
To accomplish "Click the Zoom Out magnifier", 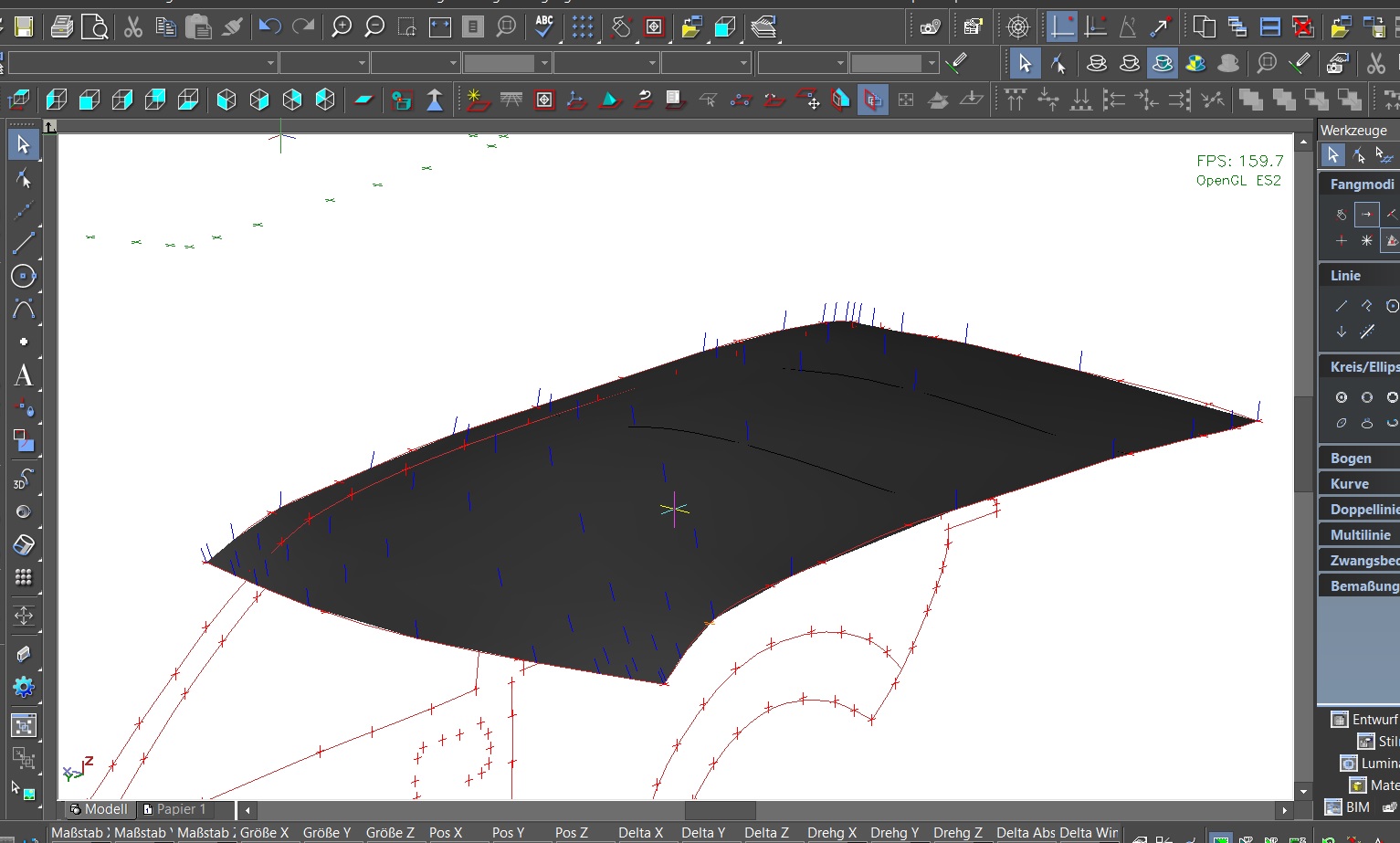I will (x=374, y=27).
